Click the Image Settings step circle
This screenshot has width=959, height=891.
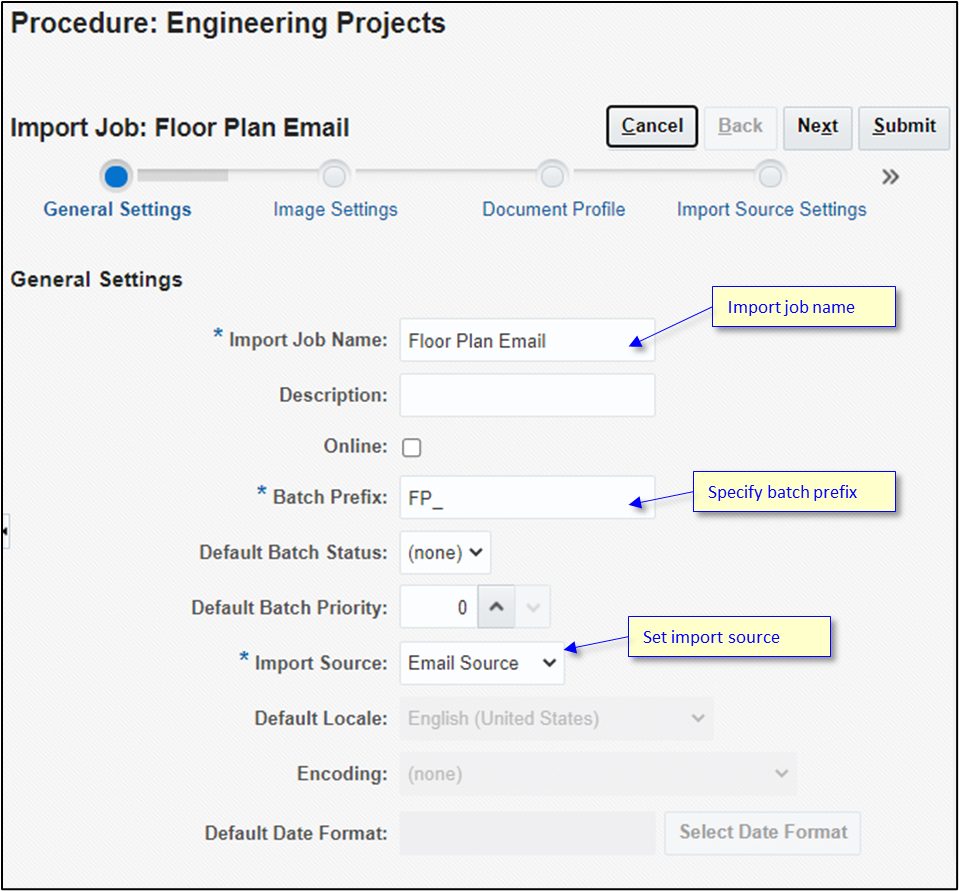(x=335, y=174)
